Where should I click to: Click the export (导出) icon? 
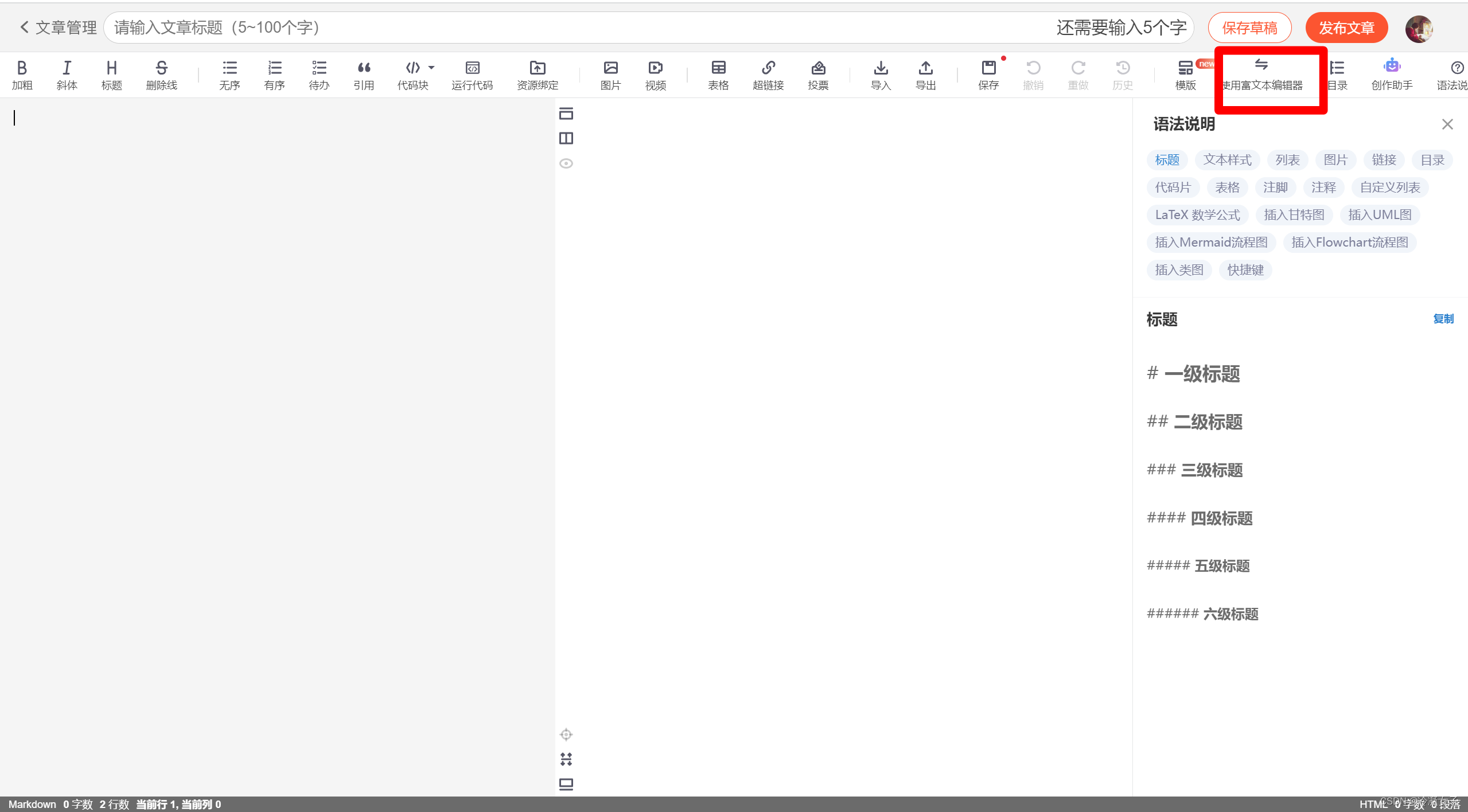tap(925, 75)
